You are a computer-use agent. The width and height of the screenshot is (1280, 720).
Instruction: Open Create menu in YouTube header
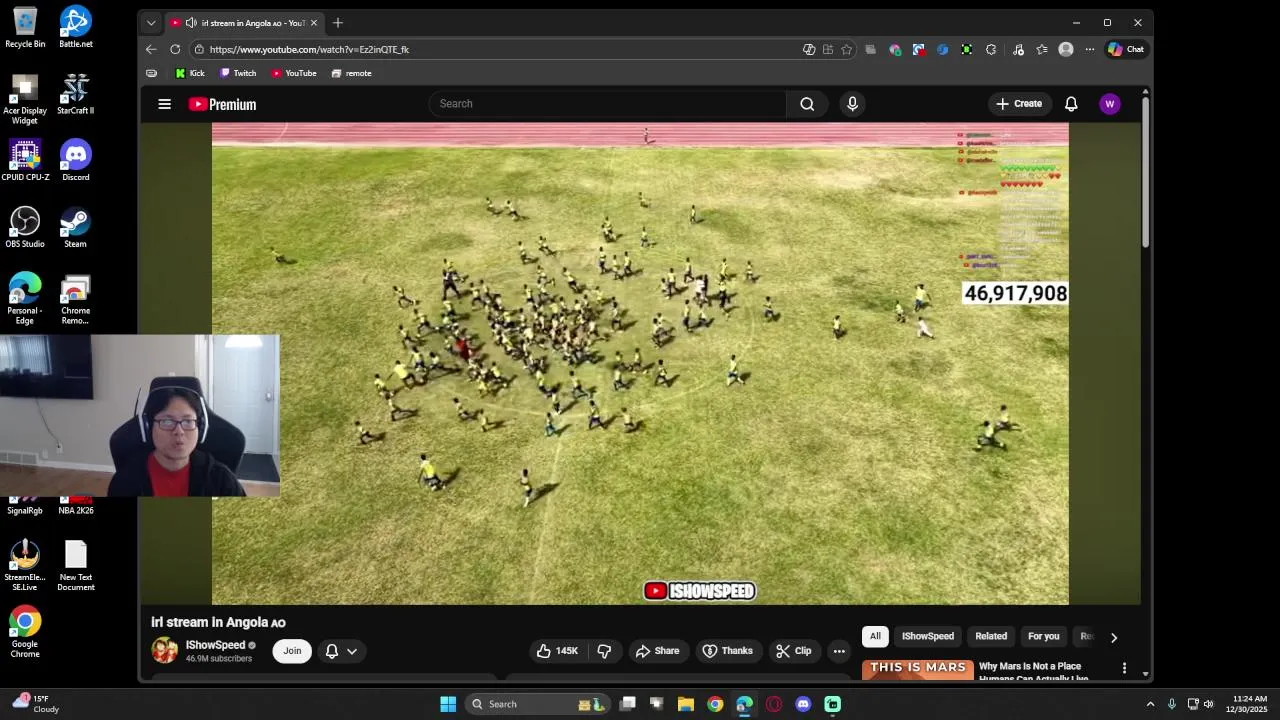(1019, 104)
